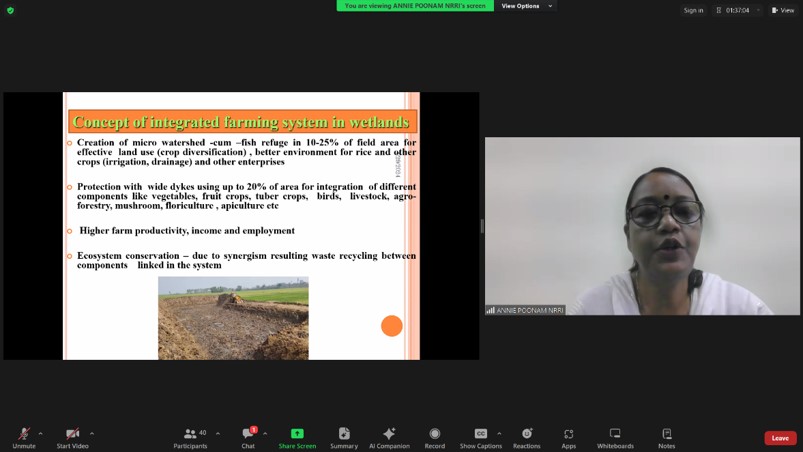
Task: Open the Participants panel
Action: (190, 436)
